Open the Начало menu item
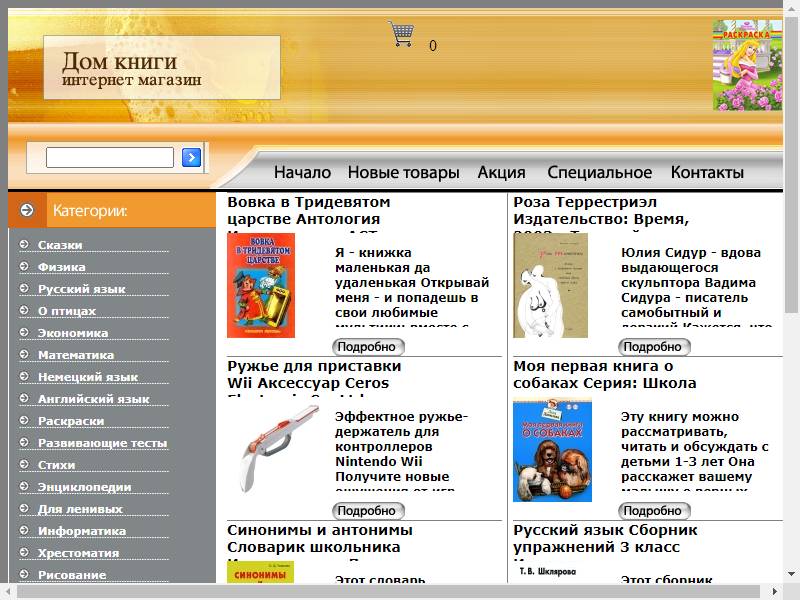Screen dimensions: 800x600 pyautogui.click(x=302, y=172)
